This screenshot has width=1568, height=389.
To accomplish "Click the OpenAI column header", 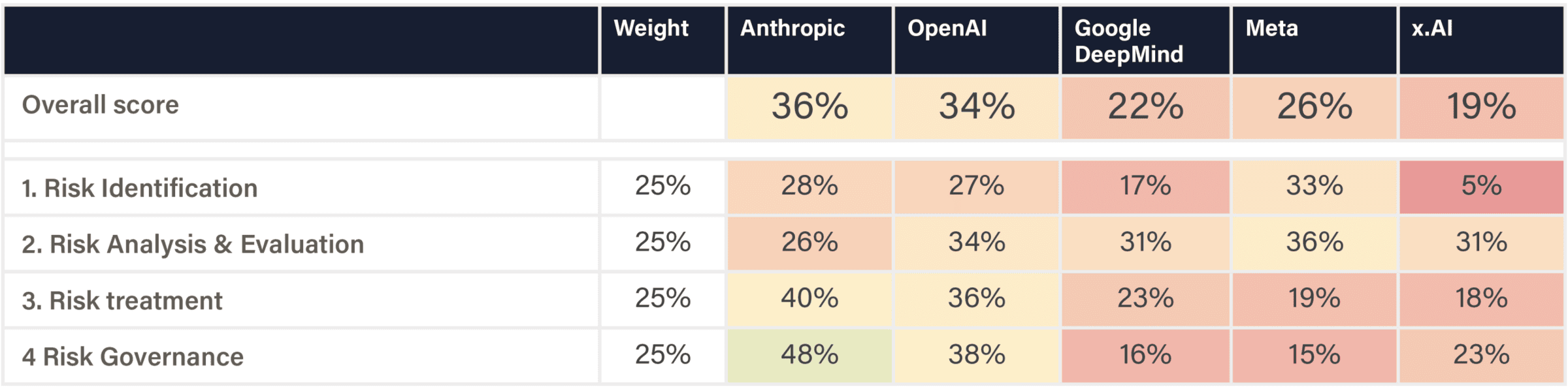I will click(x=947, y=29).
